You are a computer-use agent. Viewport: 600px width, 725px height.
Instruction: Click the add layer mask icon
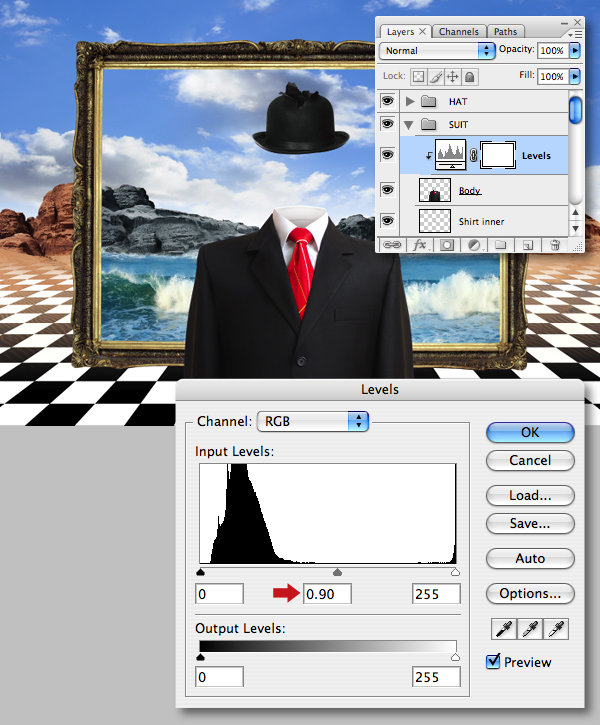pos(447,245)
